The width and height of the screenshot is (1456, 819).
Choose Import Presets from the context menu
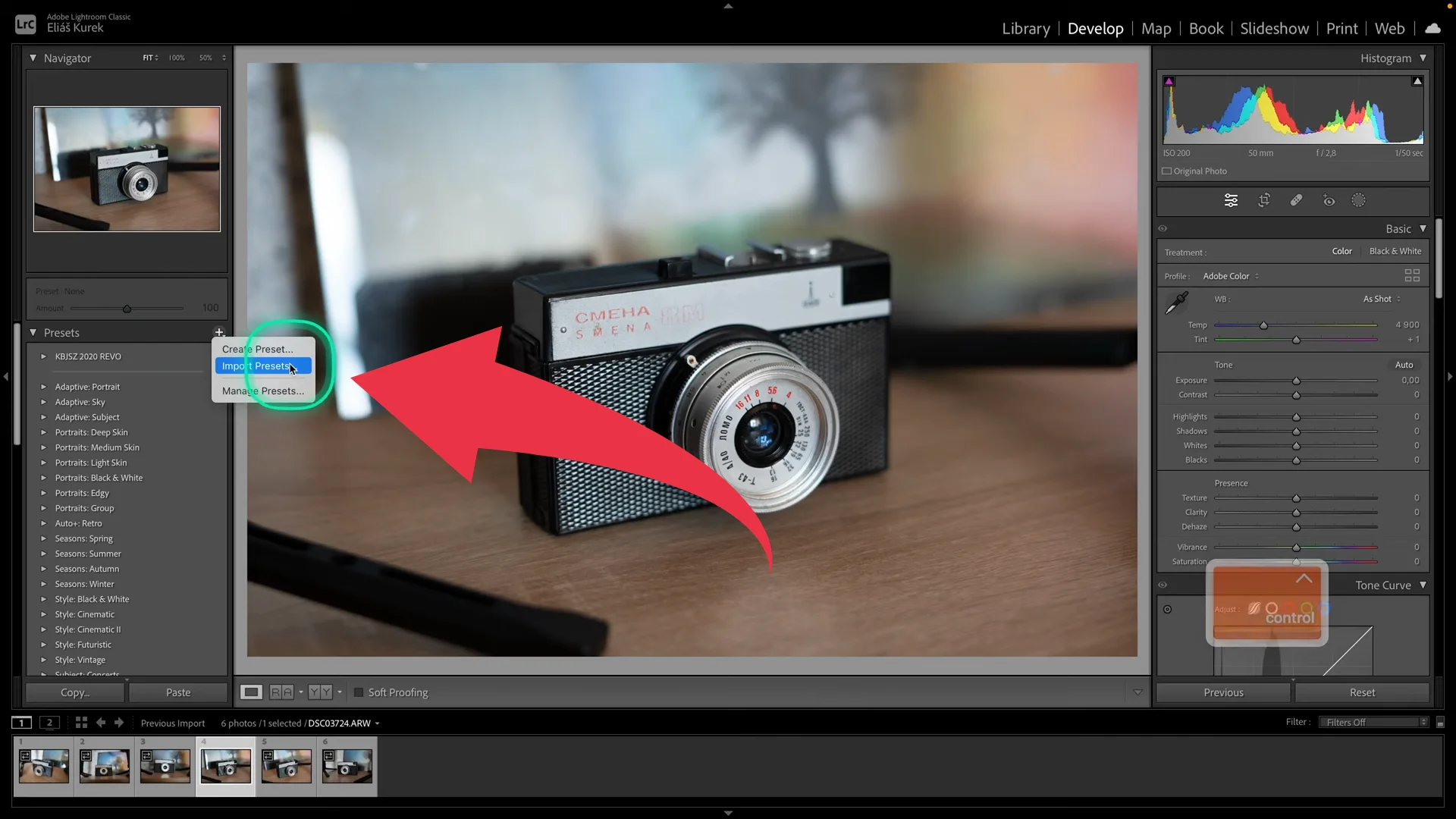click(x=255, y=366)
